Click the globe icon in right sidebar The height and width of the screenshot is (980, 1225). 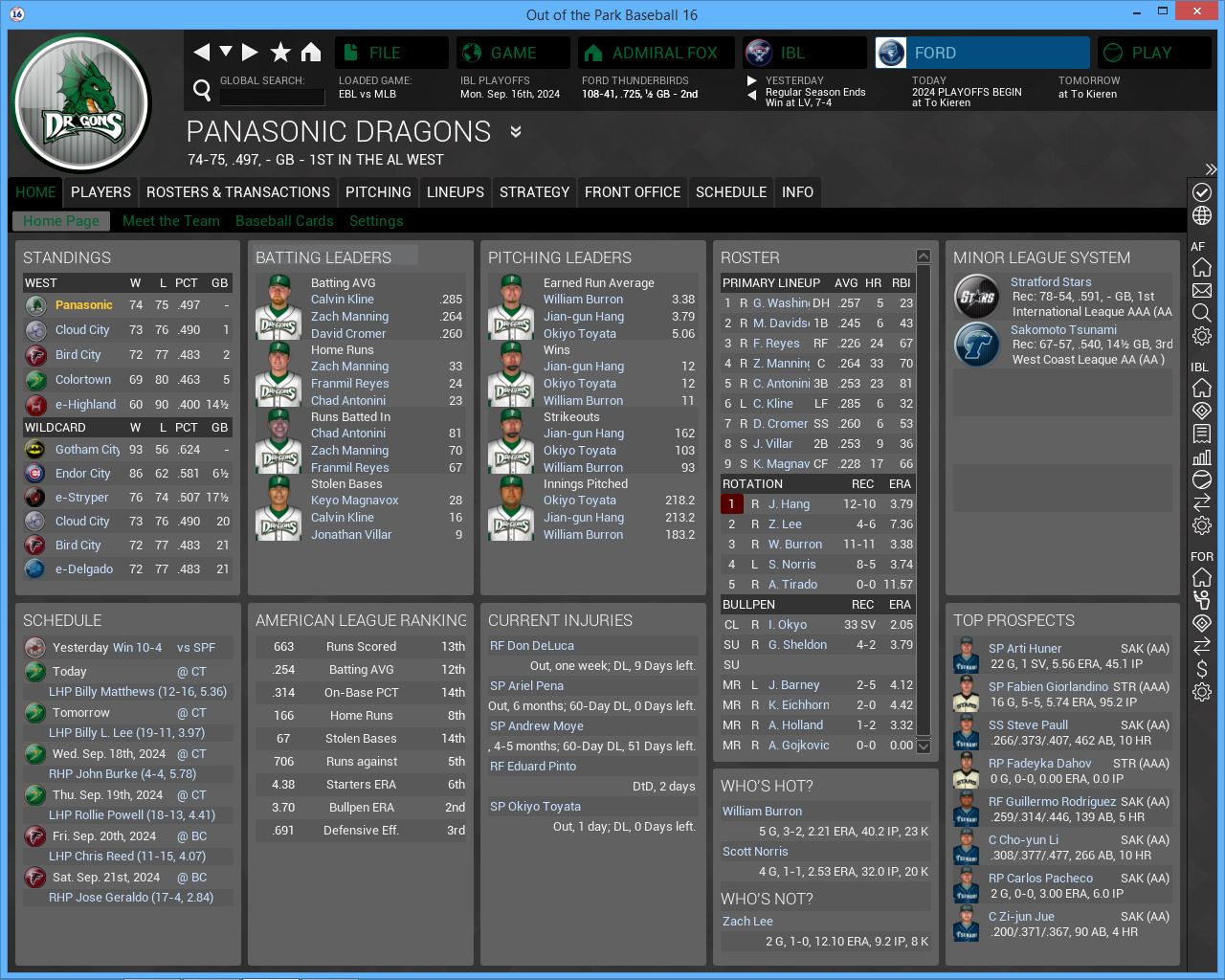click(x=1202, y=216)
